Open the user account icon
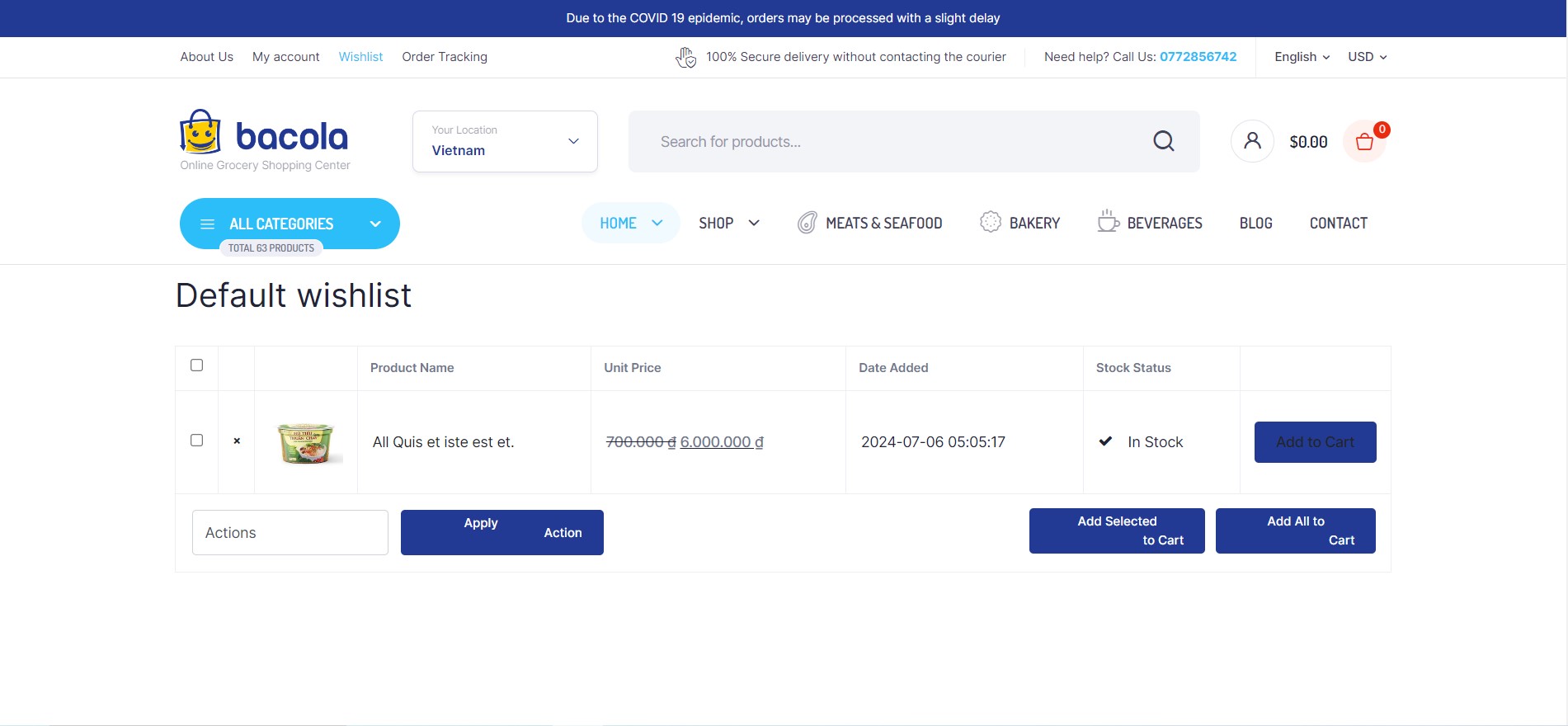Viewport: 1568px width, 726px height. [x=1251, y=141]
